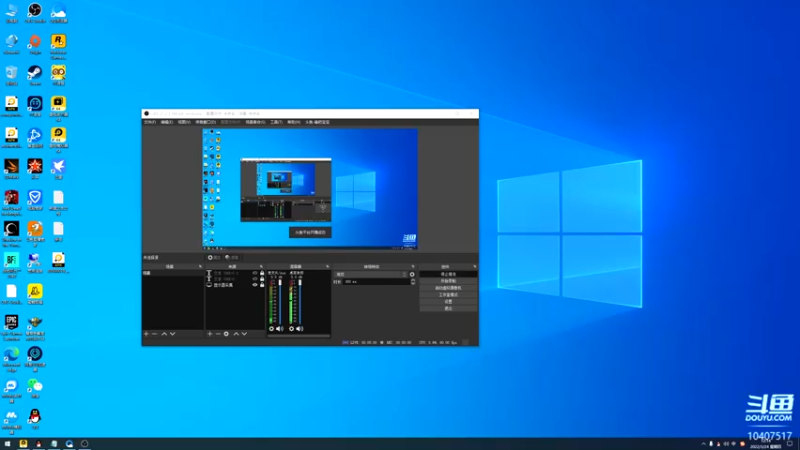Open the Recycle Bin desktop icon
The width and height of the screenshot is (800, 450).
[11, 76]
